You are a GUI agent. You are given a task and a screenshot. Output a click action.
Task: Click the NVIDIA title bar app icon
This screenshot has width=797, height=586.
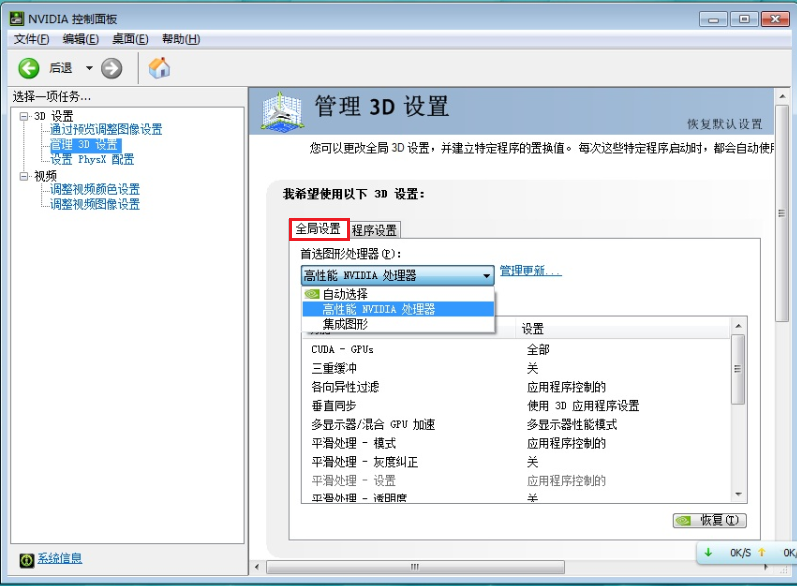coord(16,19)
